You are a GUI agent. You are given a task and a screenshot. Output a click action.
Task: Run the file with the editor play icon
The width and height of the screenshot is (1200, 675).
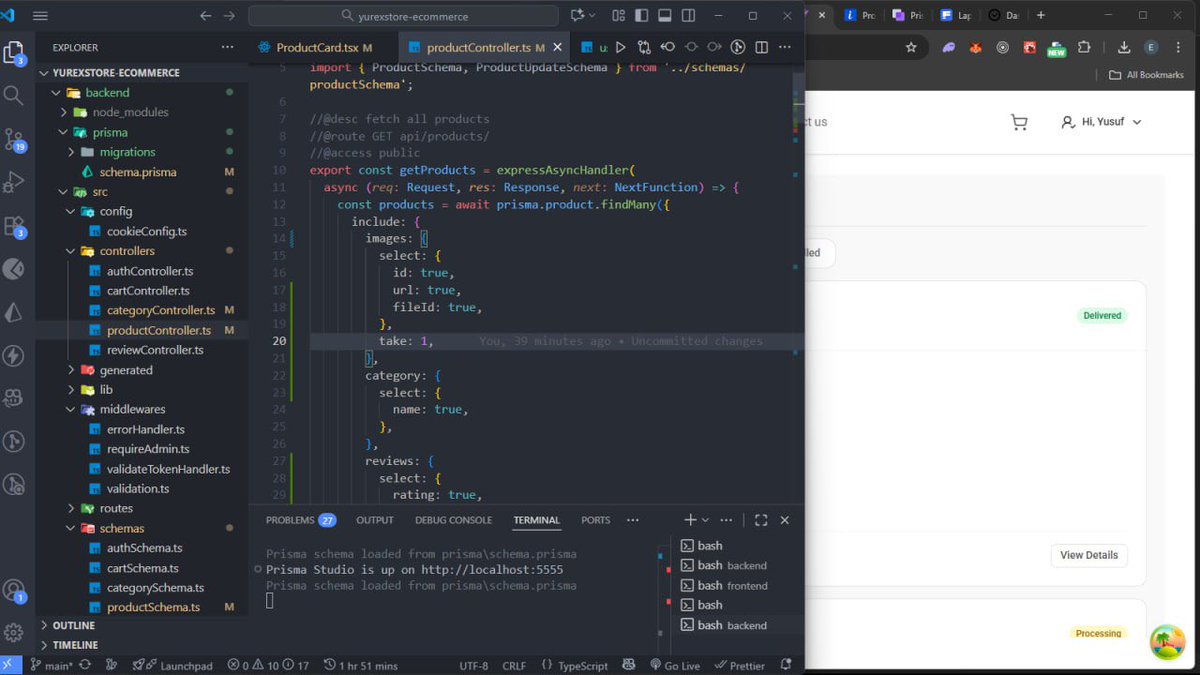tap(621, 47)
